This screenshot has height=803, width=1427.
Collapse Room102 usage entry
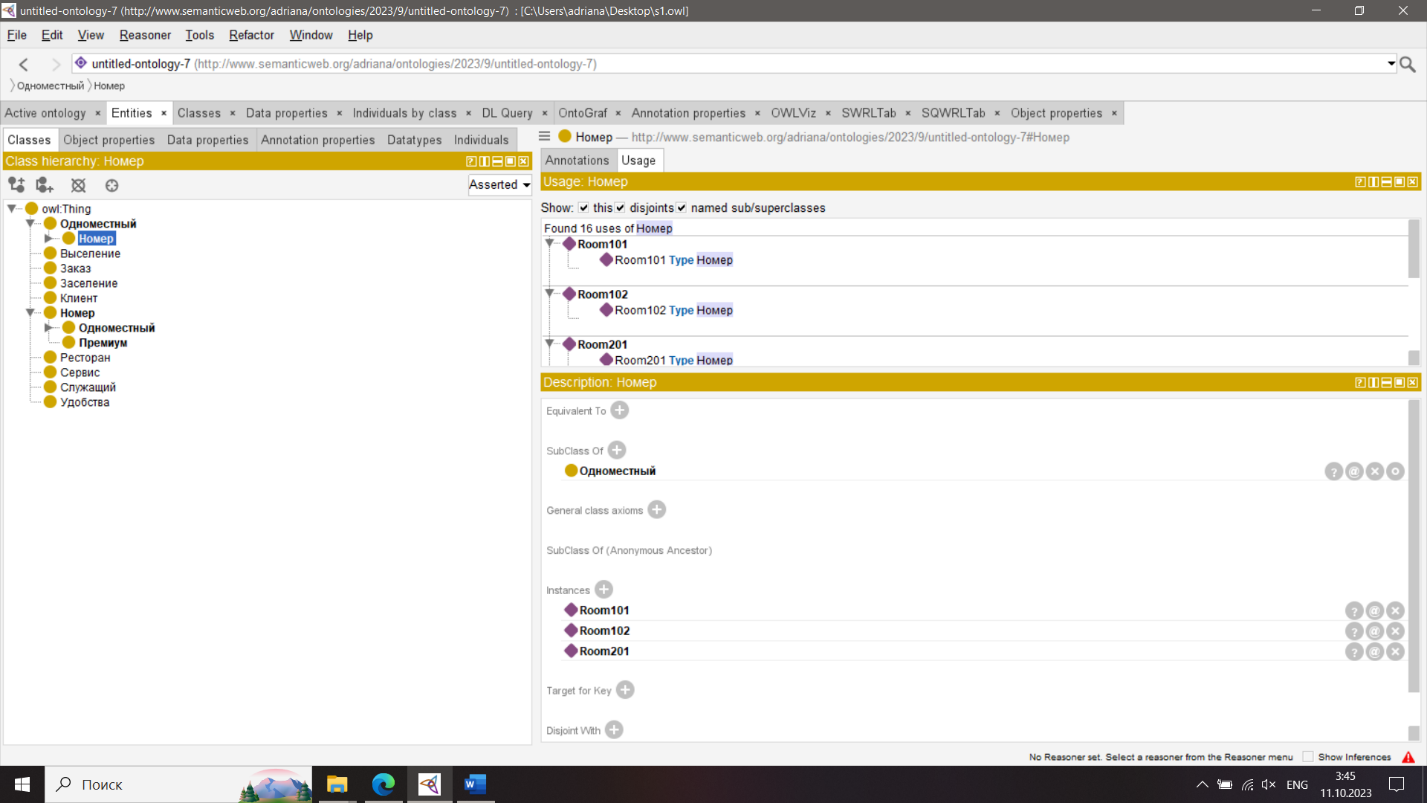[x=550, y=294]
